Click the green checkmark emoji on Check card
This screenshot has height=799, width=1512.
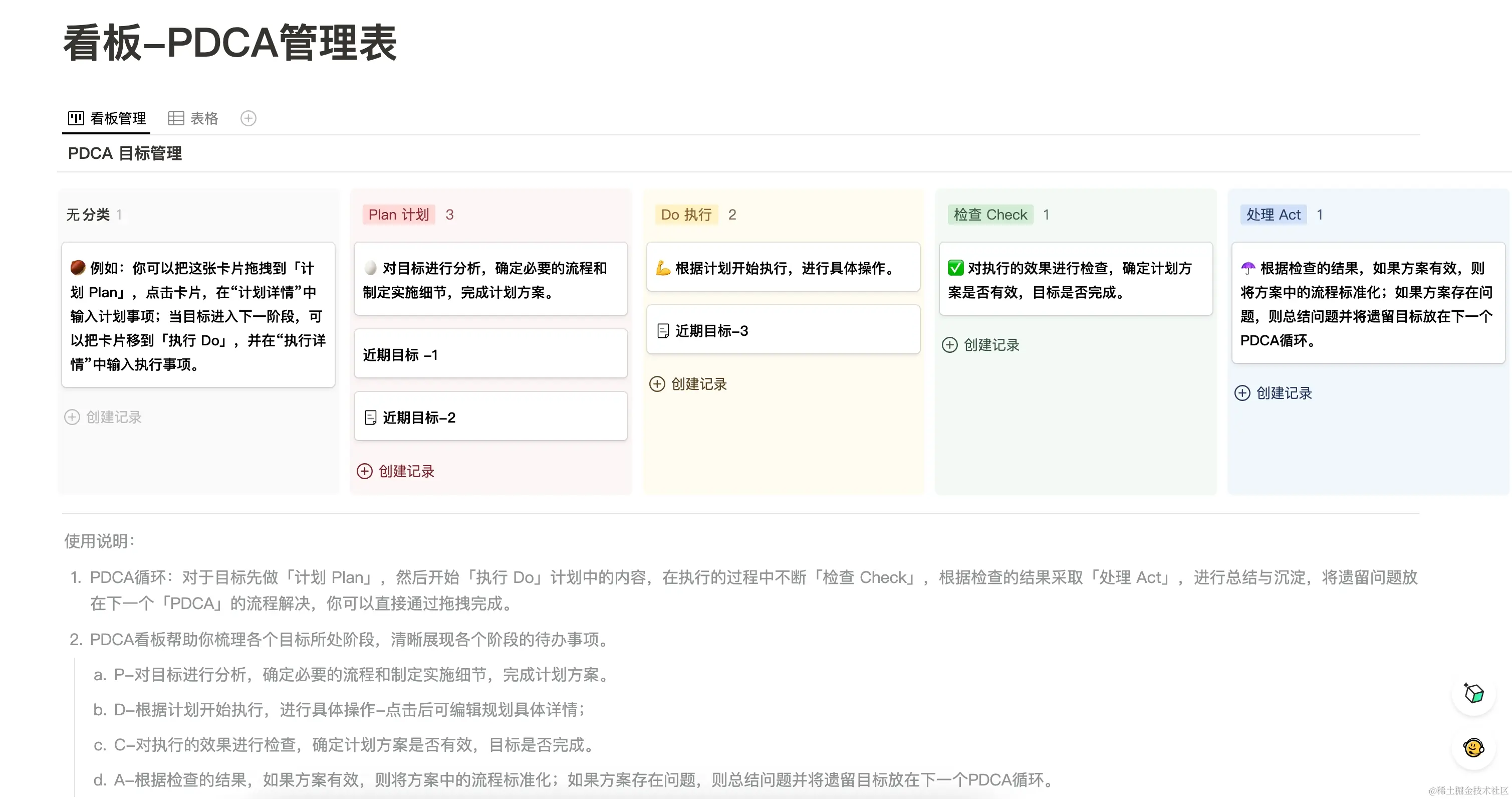955,268
